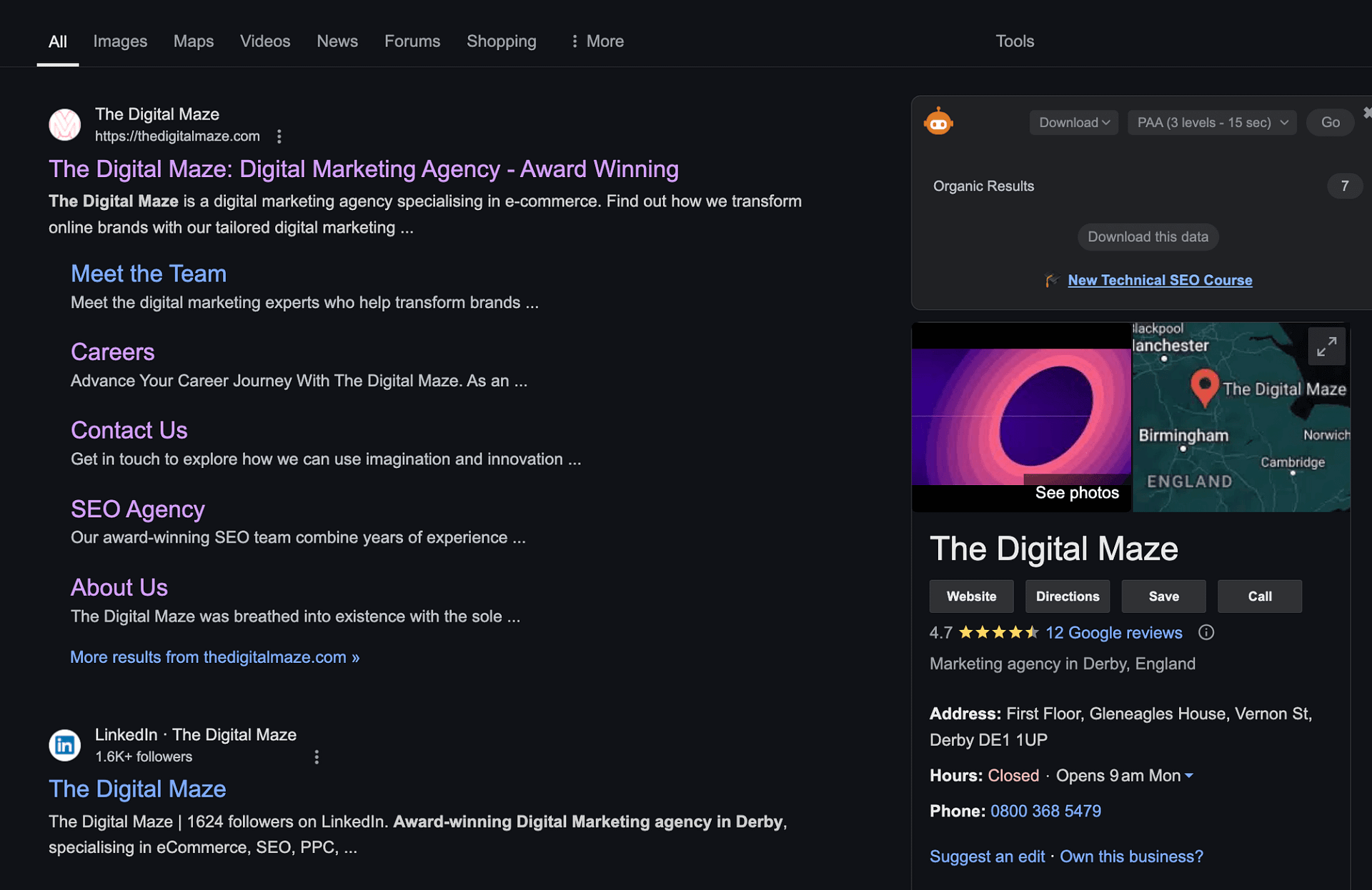The width and height of the screenshot is (1372, 890).
Task: Click the See photos thumbnail
Action: tap(1021, 417)
